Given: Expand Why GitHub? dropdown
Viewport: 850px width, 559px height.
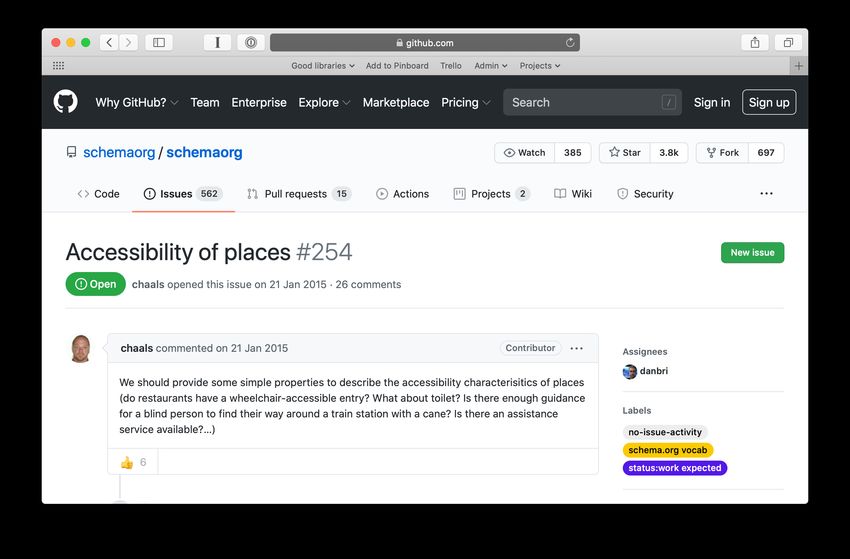Looking at the screenshot, I should tap(137, 102).
